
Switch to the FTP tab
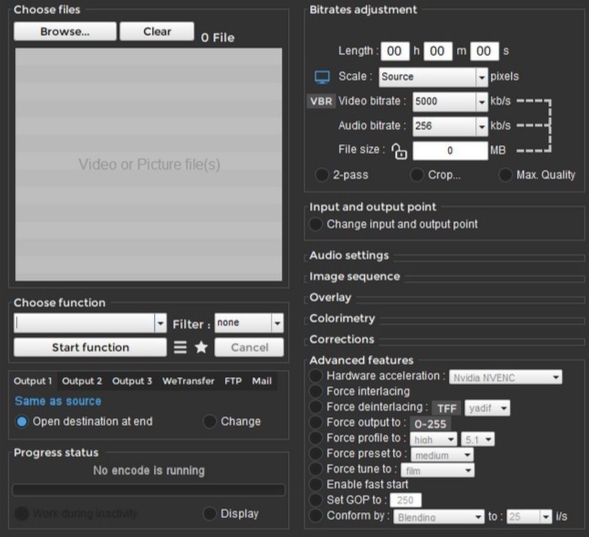click(233, 381)
